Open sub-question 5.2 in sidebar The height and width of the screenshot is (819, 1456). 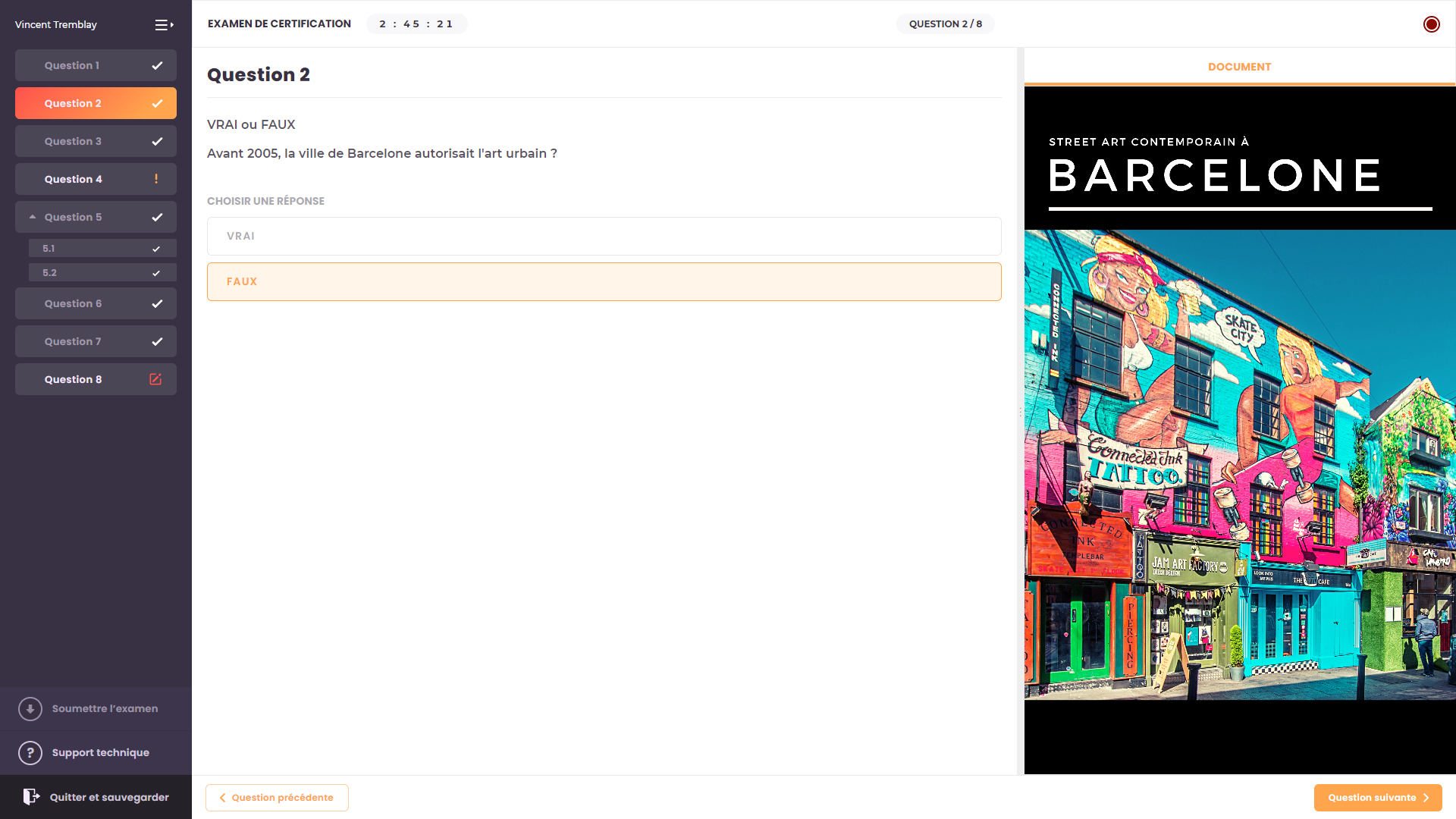click(102, 272)
